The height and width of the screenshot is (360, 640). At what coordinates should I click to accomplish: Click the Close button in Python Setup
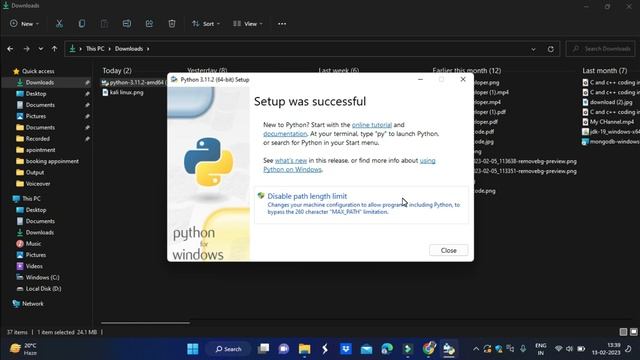pyautogui.click(x=449, y=250)
